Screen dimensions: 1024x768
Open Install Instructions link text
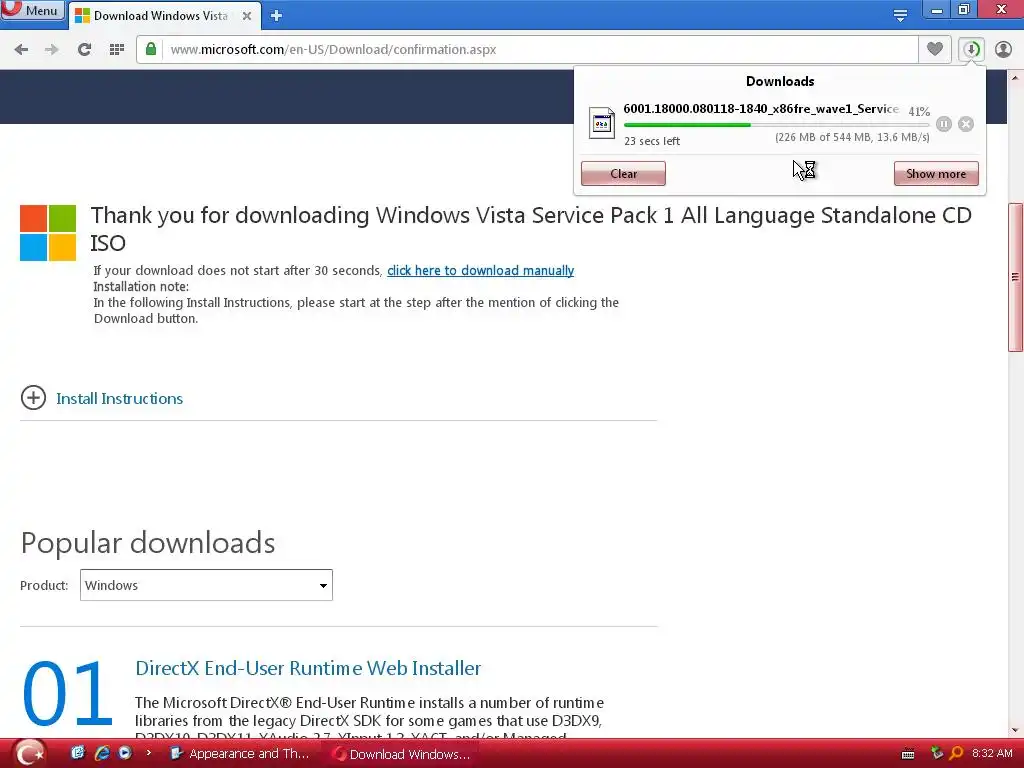point(120,398)
